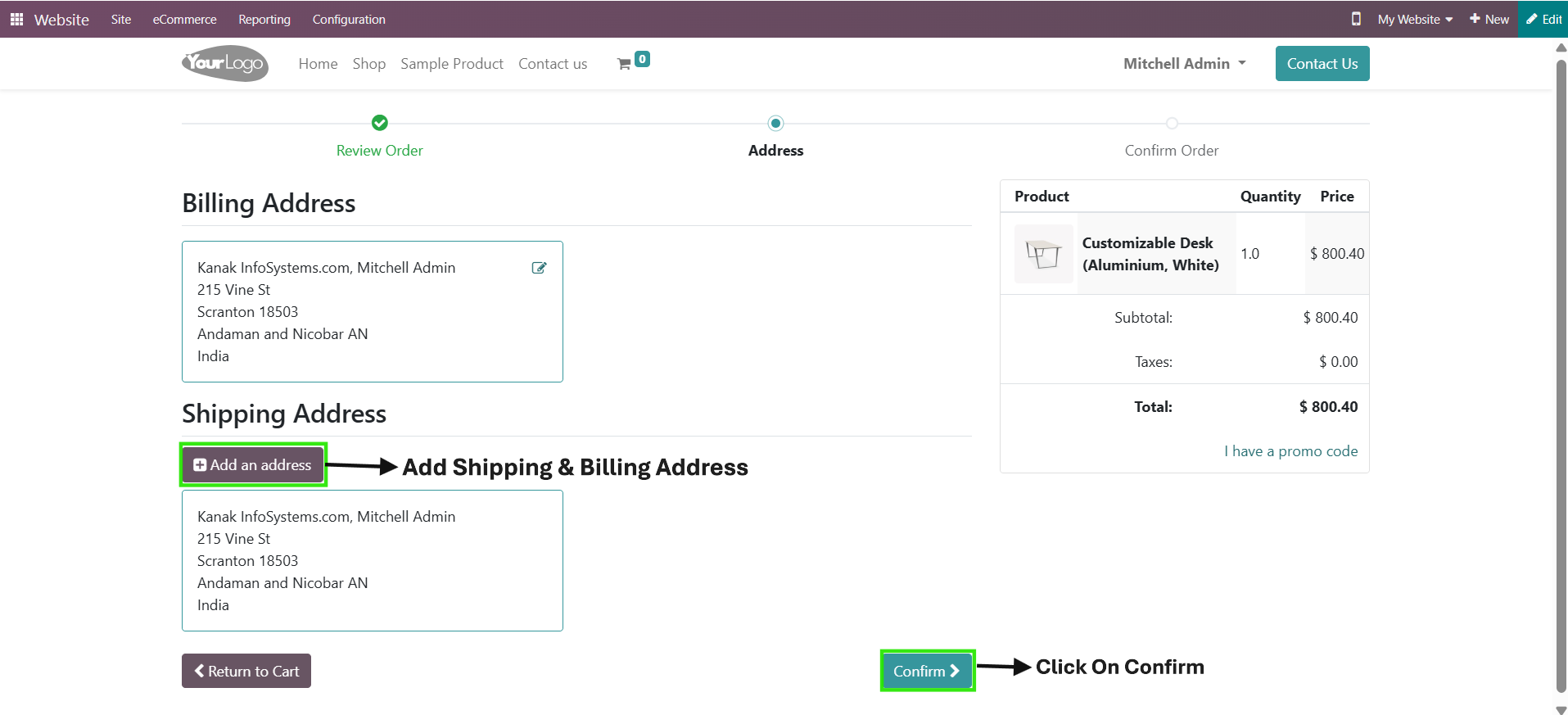This screenshot has width=1568, height=715.
Task: Click the quantity value 1.0
Action: [1250, 254]
